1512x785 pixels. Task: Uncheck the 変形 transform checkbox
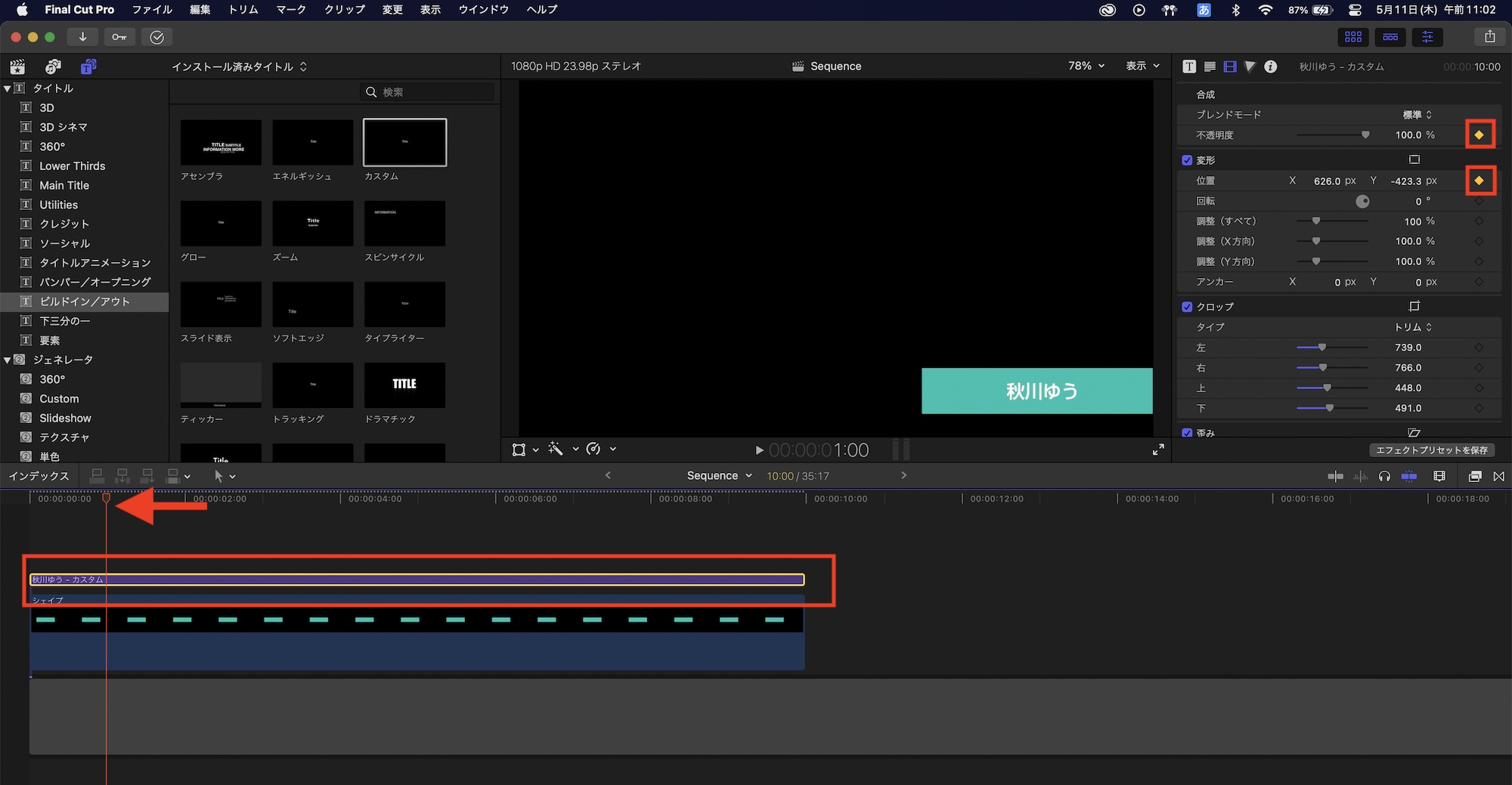[1187, 160]
